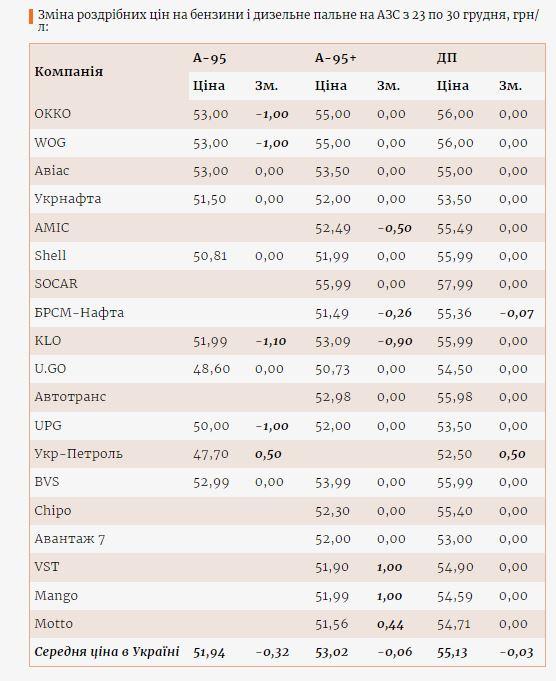Screen dimensions: 556x681
Task: Select the SOCAR diesel price 57,99
Action: 455,284
